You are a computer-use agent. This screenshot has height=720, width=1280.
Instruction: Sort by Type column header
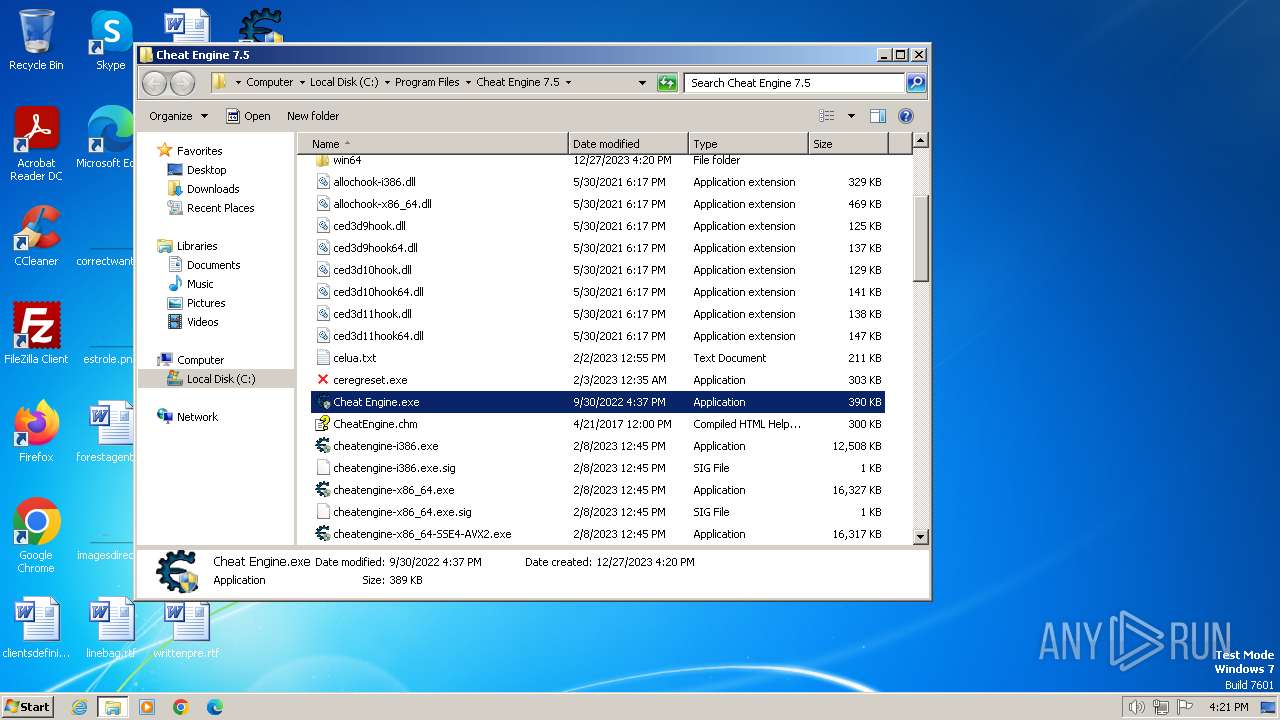[x=748, y=144]
